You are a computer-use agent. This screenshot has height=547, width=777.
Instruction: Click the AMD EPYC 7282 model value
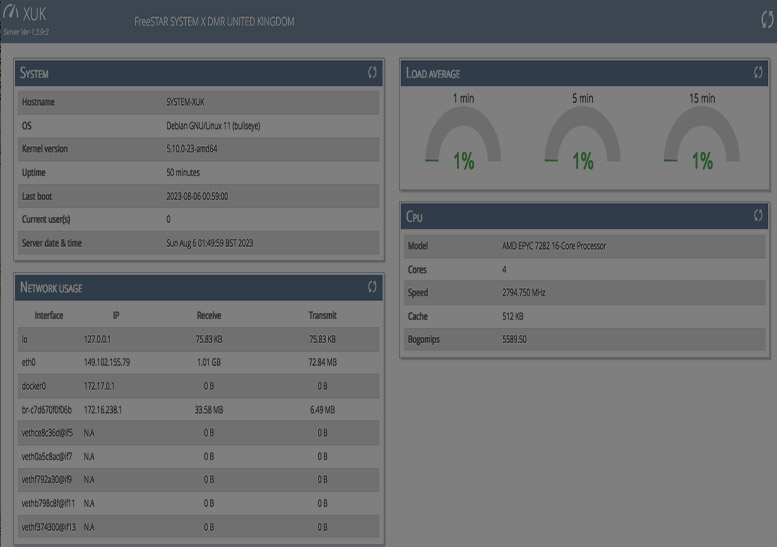click(553, 245)
